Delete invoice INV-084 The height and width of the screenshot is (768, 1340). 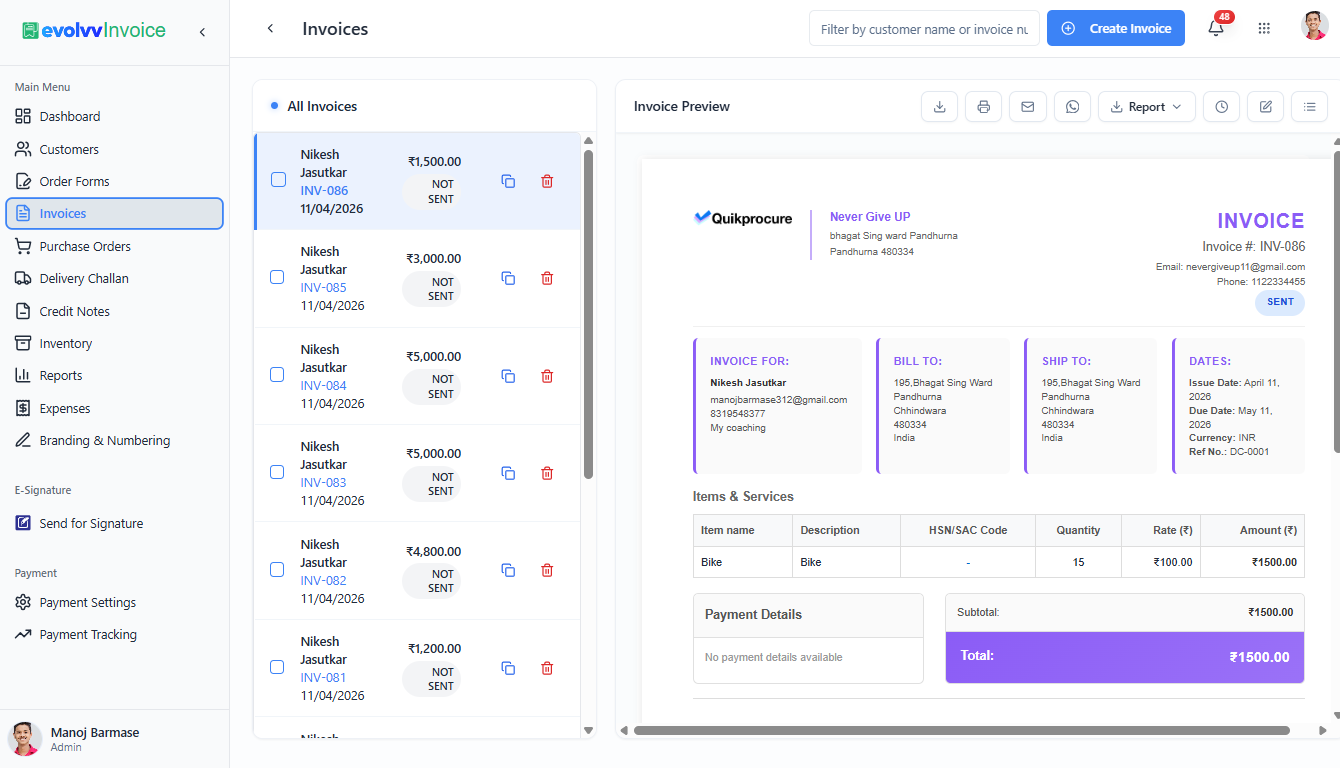tap(547, 376)
